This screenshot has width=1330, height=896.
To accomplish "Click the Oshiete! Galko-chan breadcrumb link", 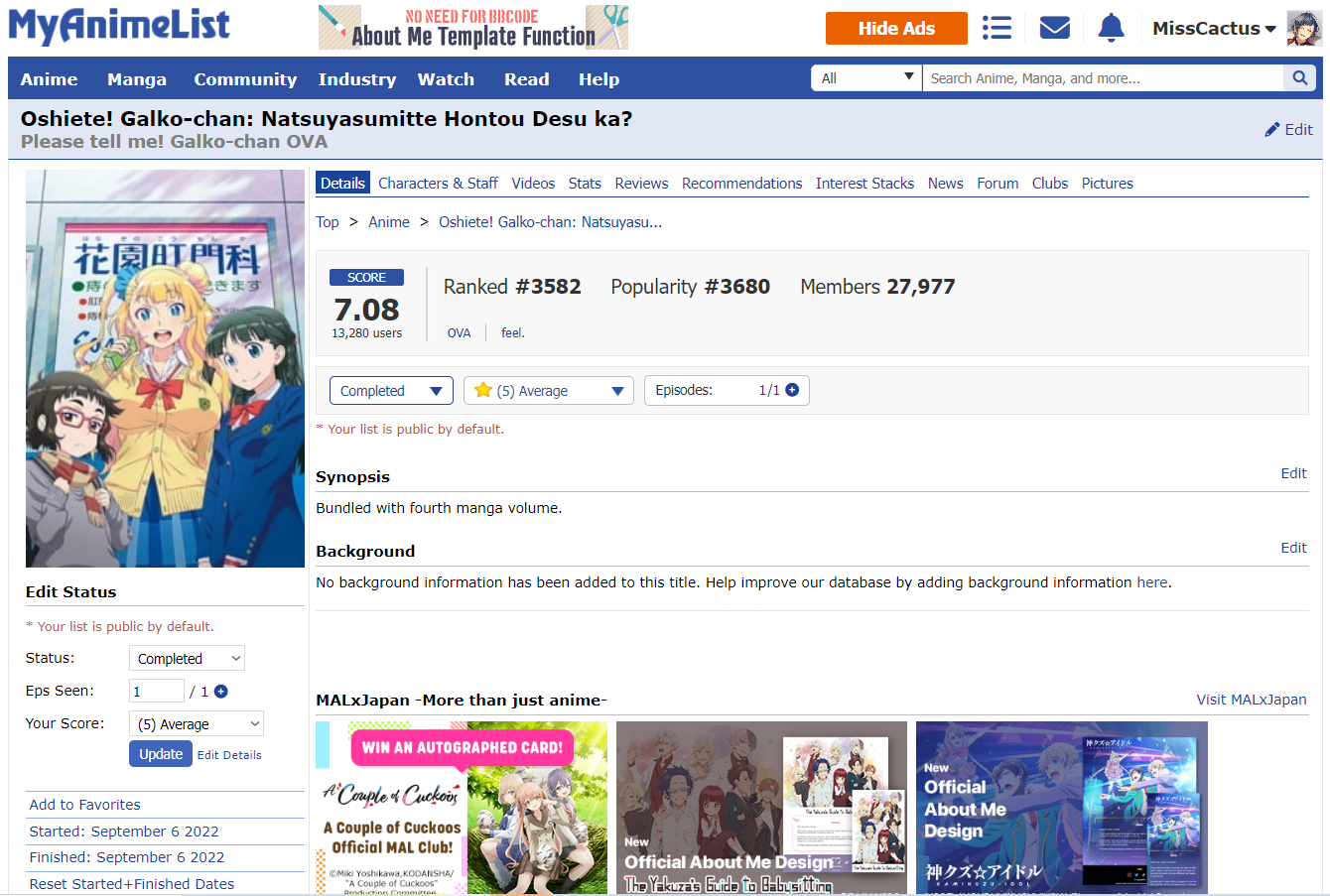I will coord(551,222).
